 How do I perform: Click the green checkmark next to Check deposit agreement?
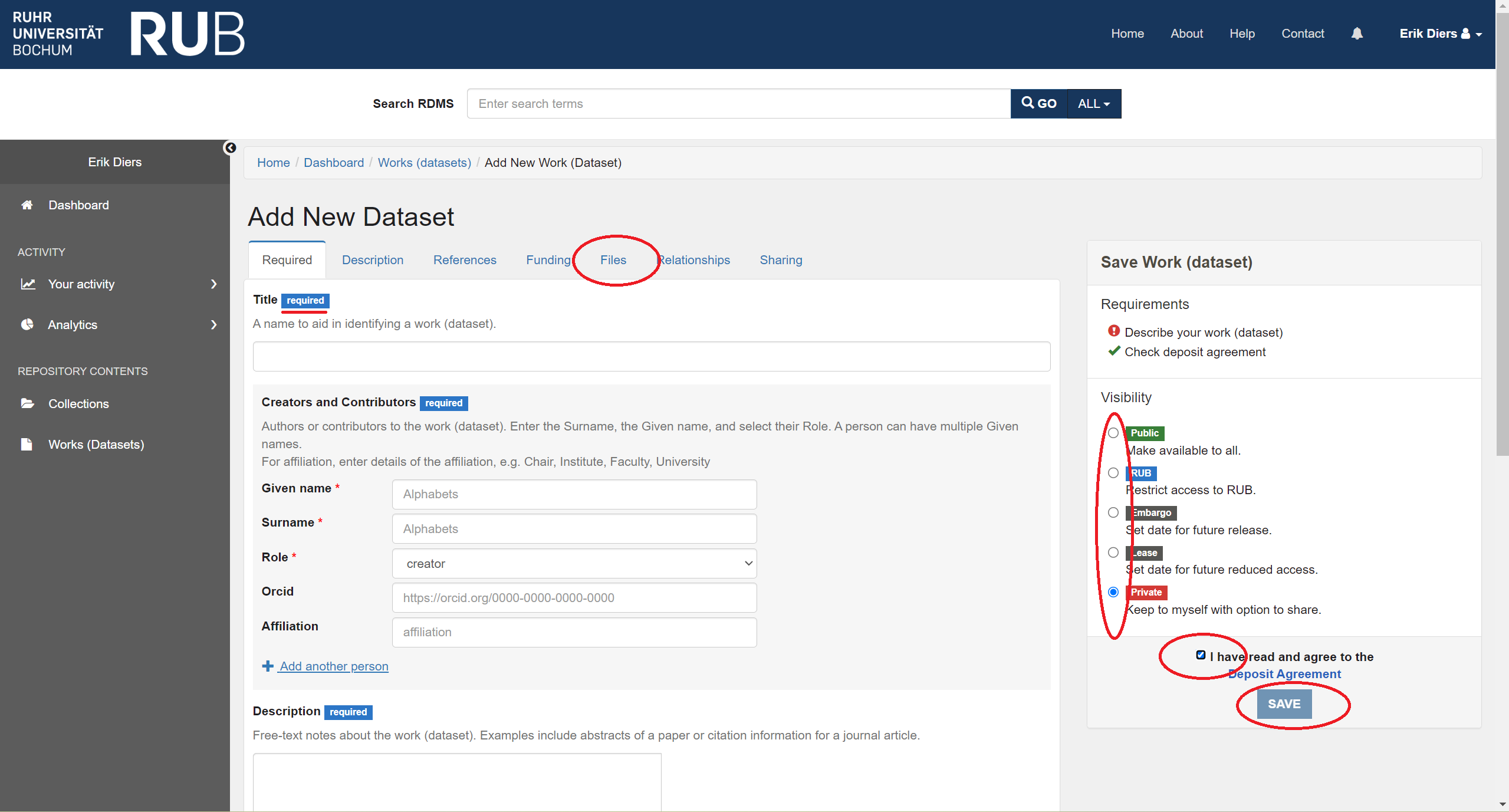click(1114, 351)
